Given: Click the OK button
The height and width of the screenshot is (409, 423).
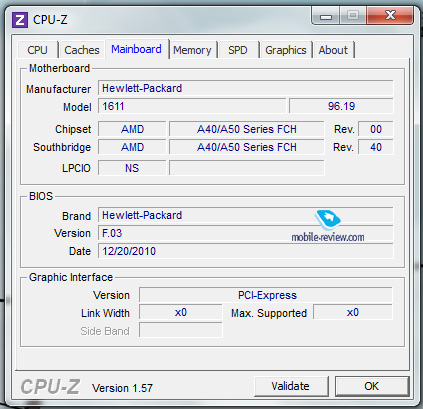Looking at the screenshot, I should (x=372, y=386).
